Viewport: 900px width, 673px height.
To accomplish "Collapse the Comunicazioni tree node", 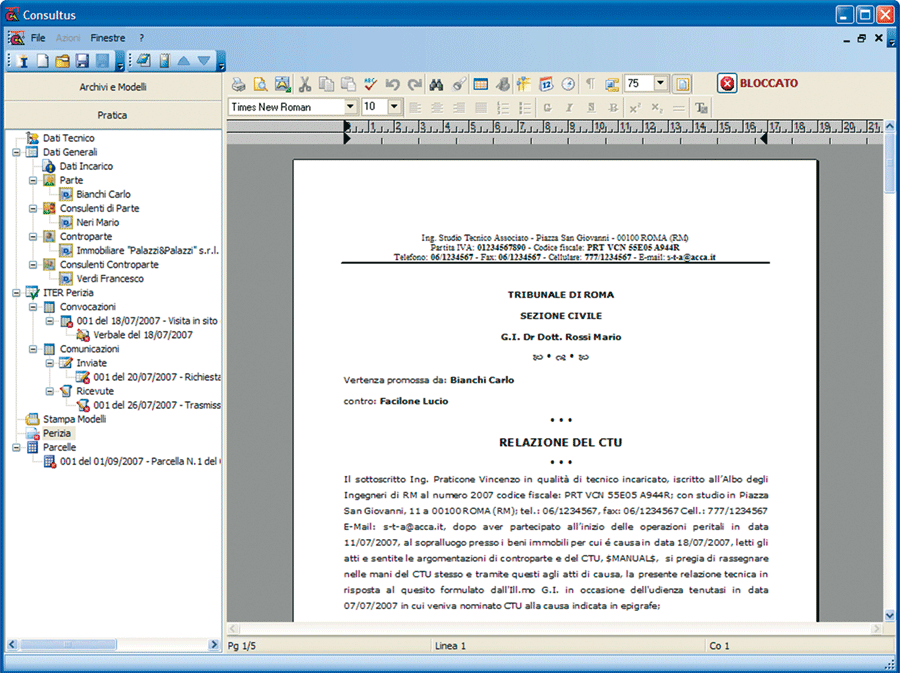I will tap(33, 349).
